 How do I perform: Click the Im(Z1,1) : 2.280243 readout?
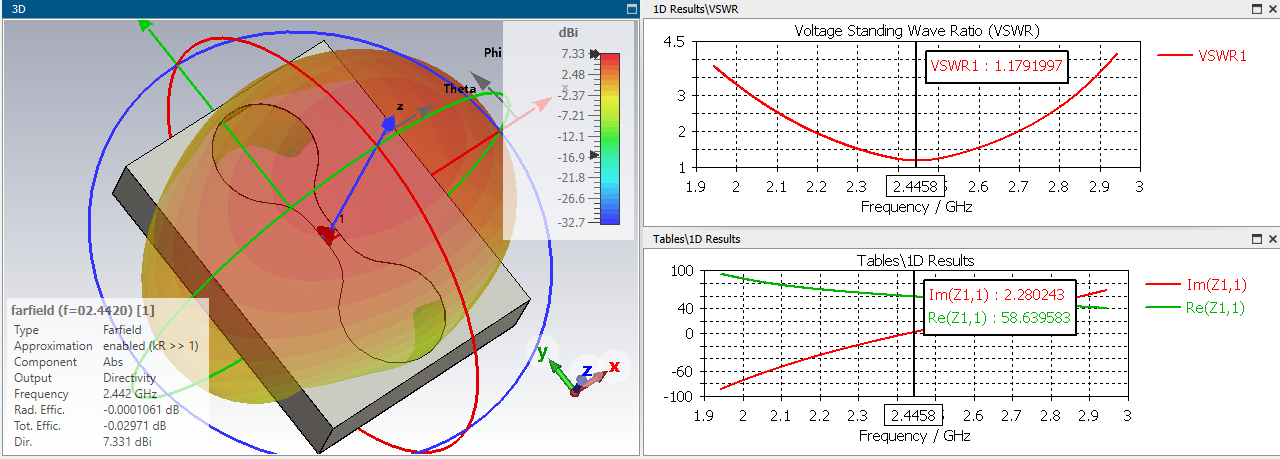click(999, 296)
